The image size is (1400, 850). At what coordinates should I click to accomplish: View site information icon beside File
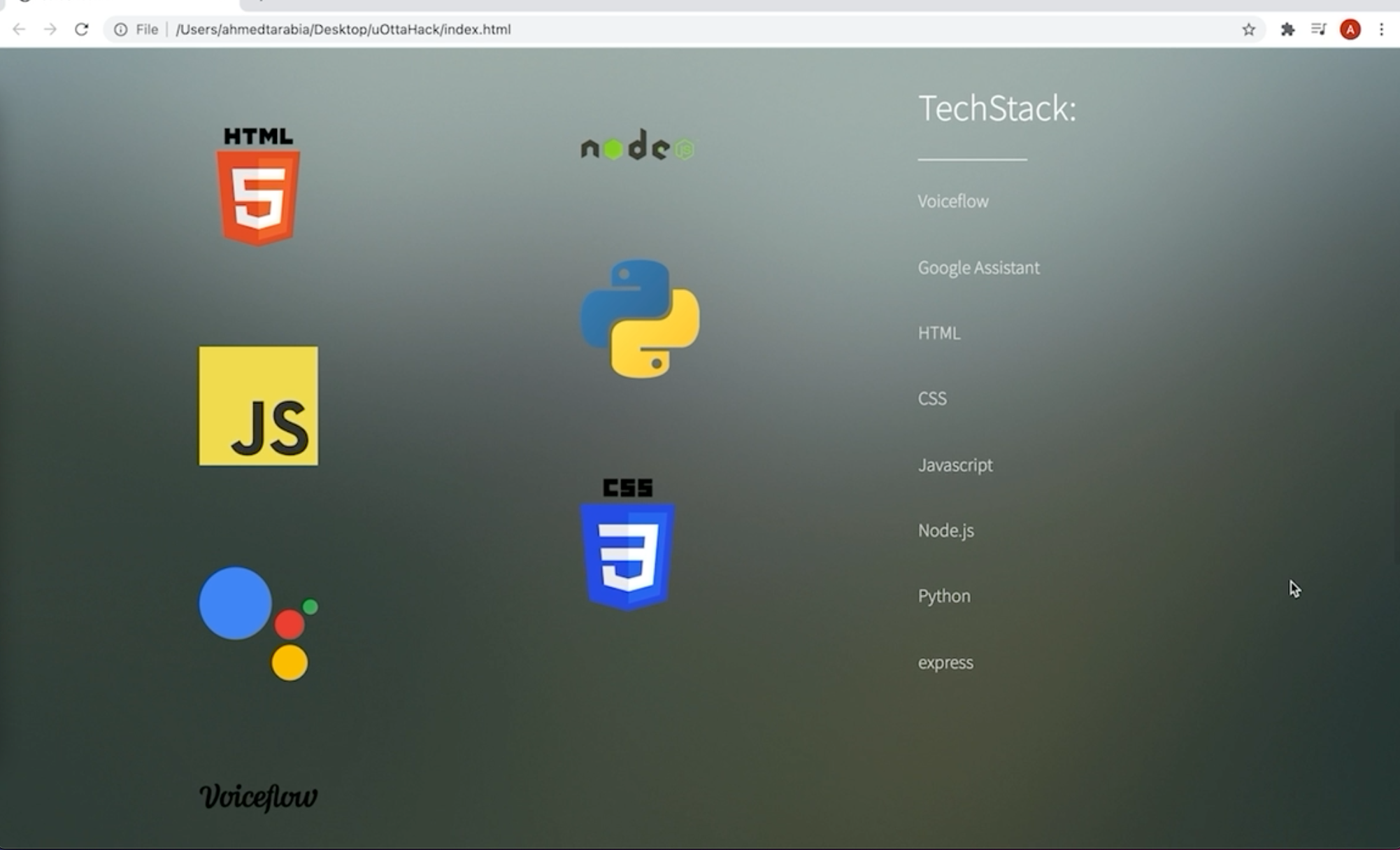121,29
